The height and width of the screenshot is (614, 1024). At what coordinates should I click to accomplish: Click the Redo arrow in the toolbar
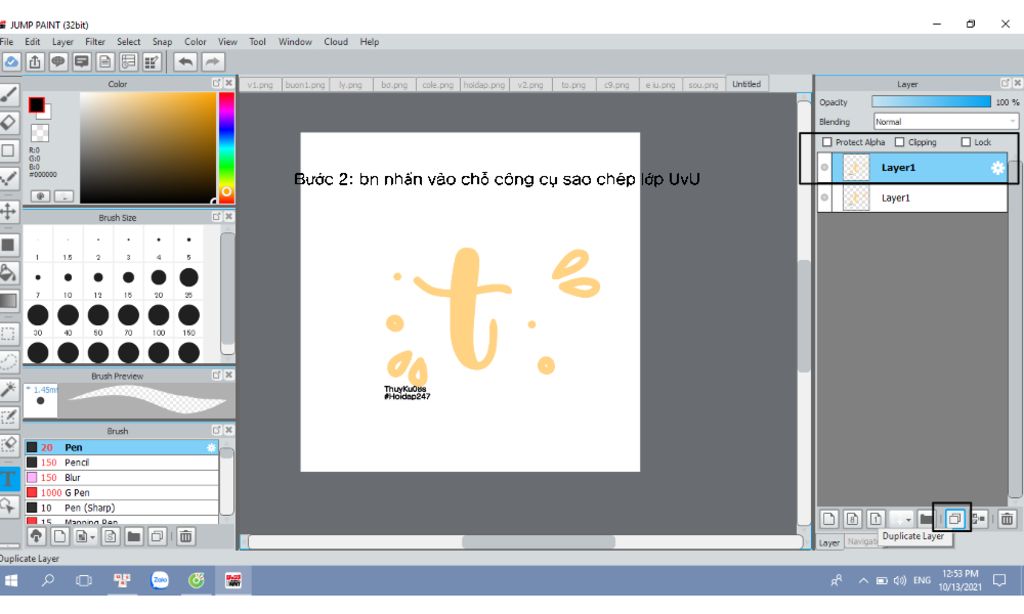coord(212,62)
